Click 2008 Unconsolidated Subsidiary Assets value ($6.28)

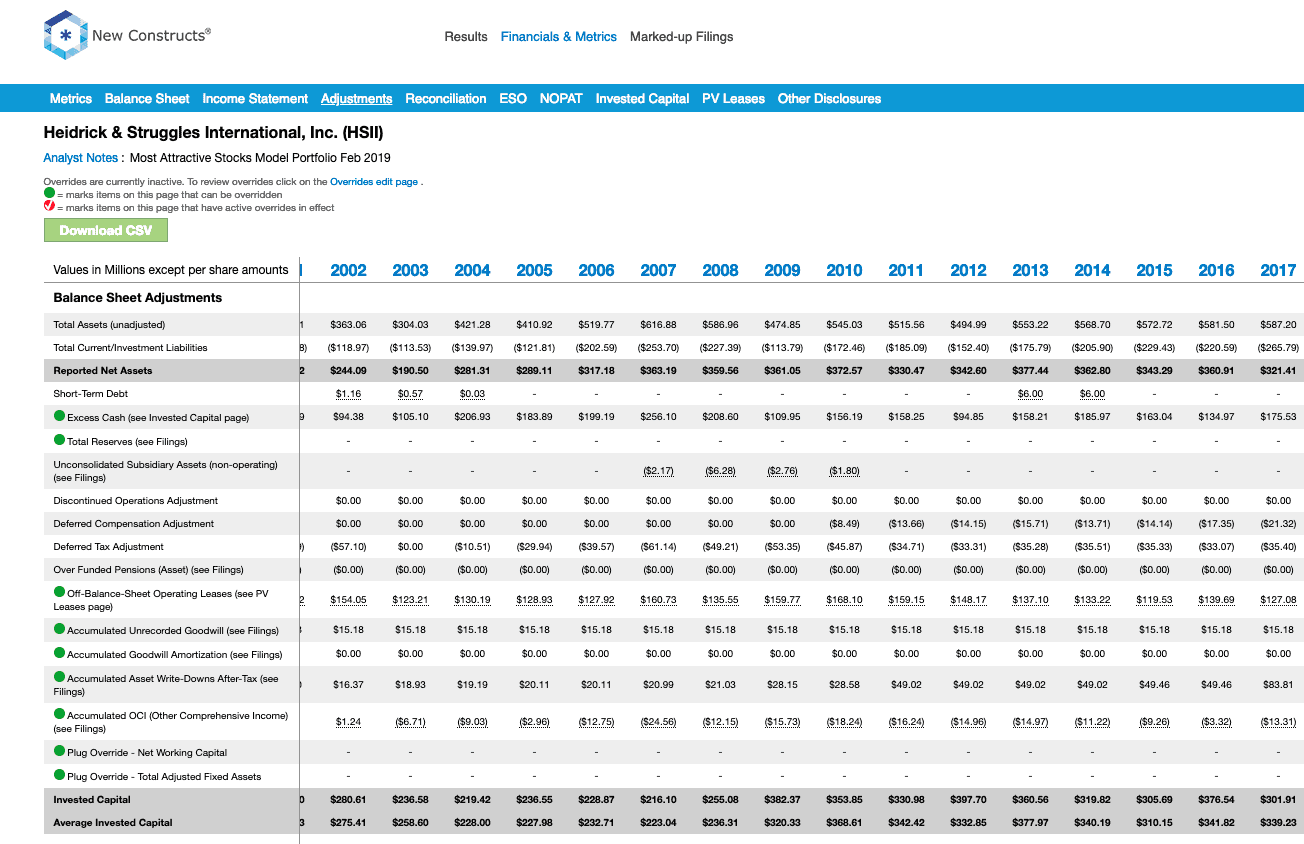(720, 470)
